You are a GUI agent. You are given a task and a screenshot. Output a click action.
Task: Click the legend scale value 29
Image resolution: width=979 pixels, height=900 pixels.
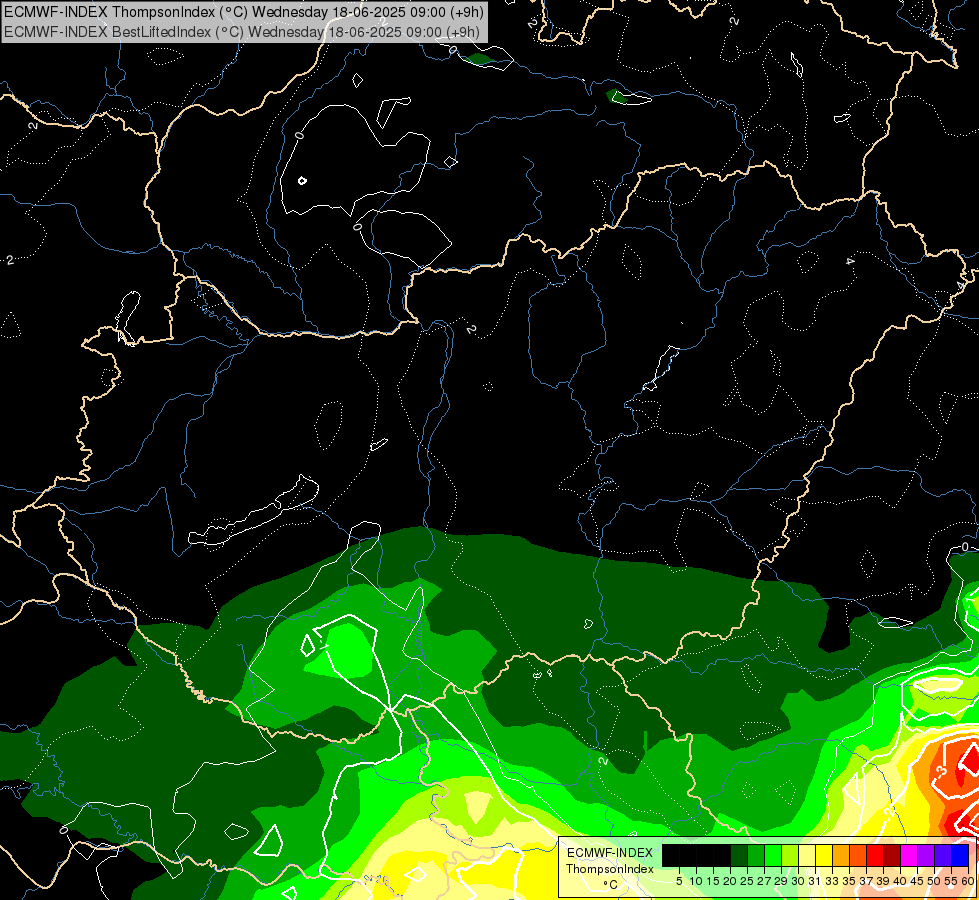coord(782,881)
